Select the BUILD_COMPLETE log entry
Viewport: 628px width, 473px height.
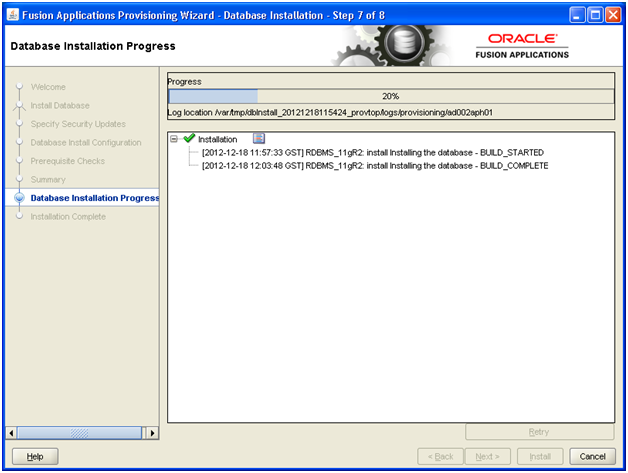(375, 166)
